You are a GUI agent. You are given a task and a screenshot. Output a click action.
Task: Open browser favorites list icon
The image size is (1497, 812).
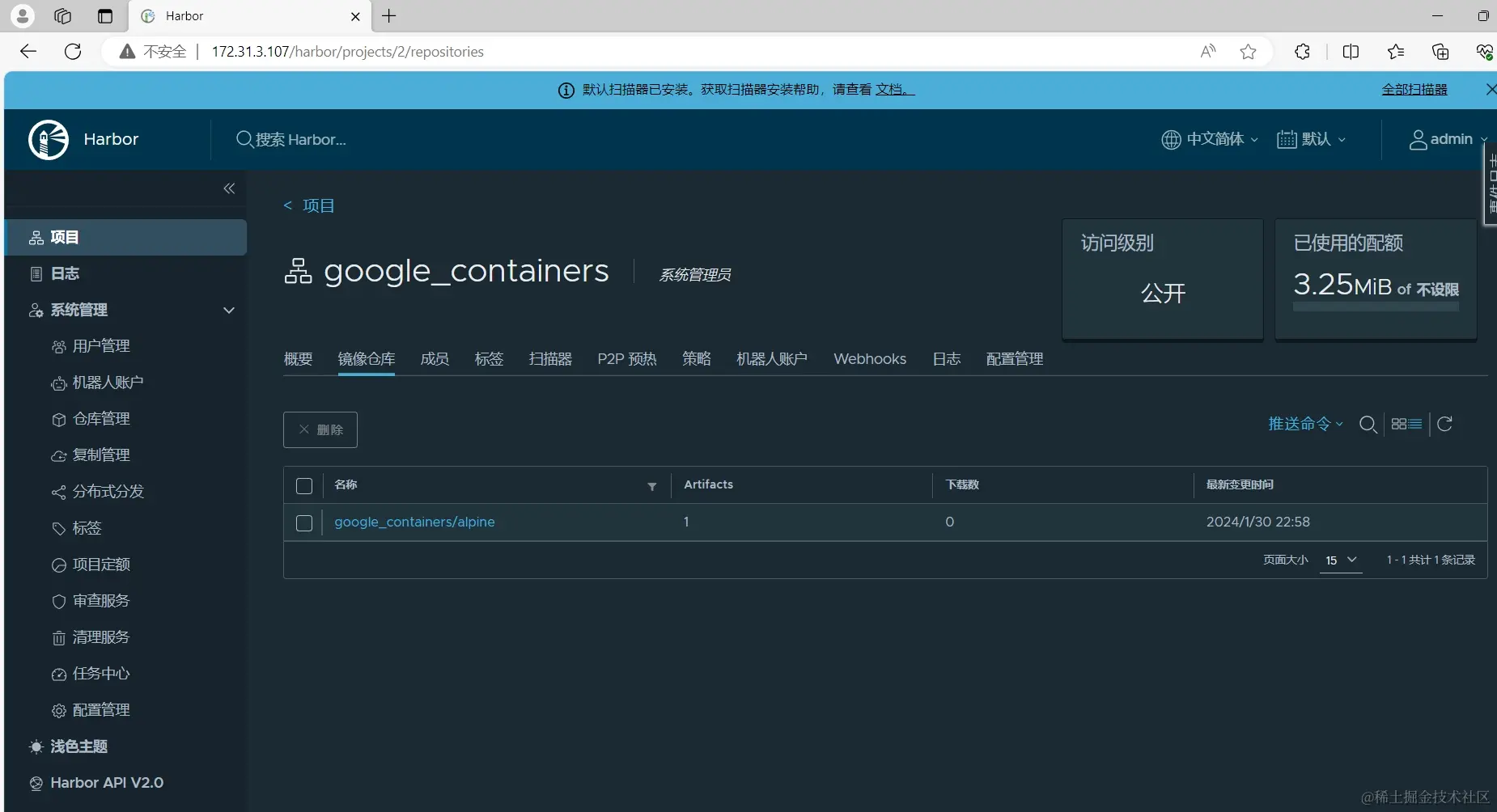[1396, 52]
